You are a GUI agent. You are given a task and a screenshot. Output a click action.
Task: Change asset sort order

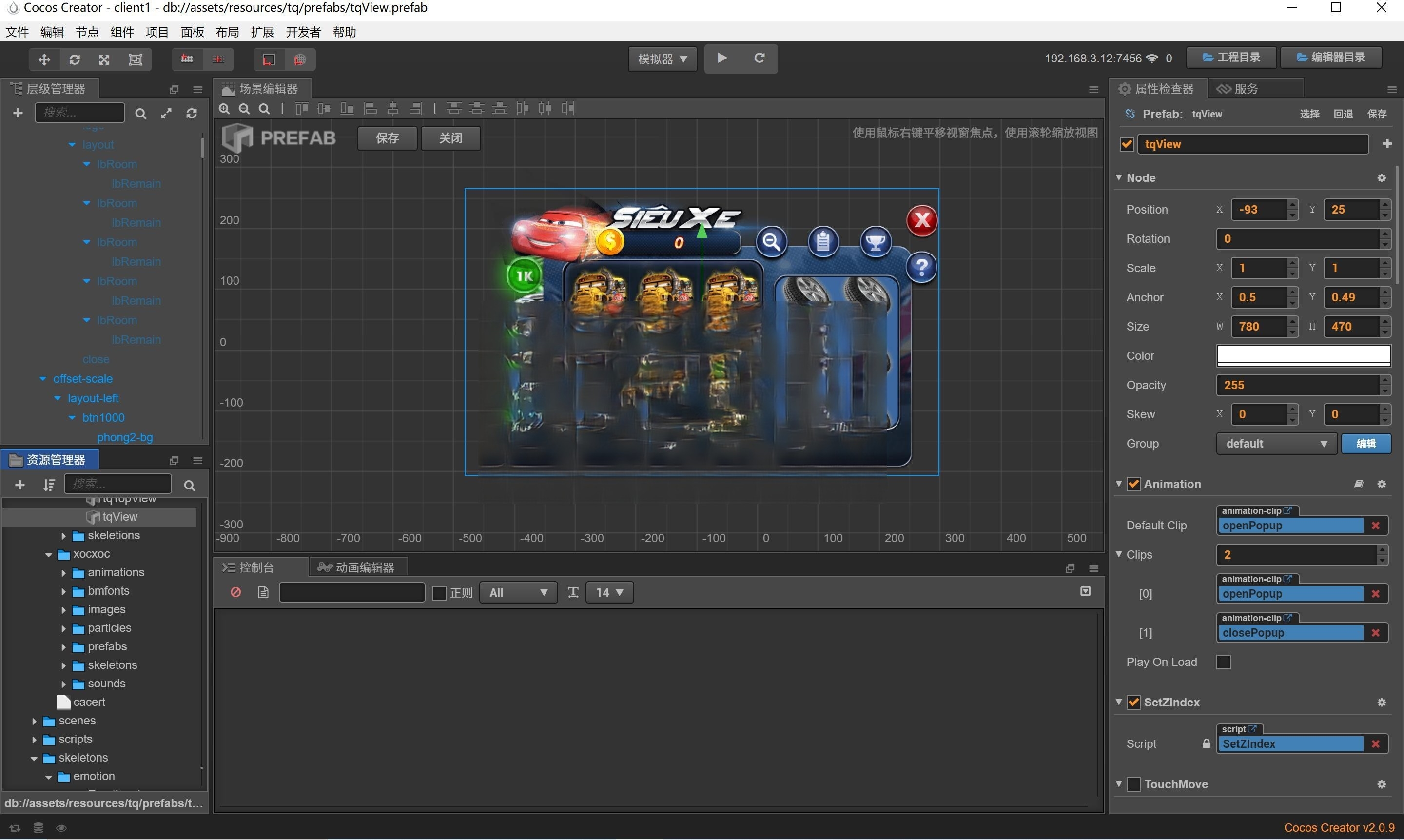(49, 485)
